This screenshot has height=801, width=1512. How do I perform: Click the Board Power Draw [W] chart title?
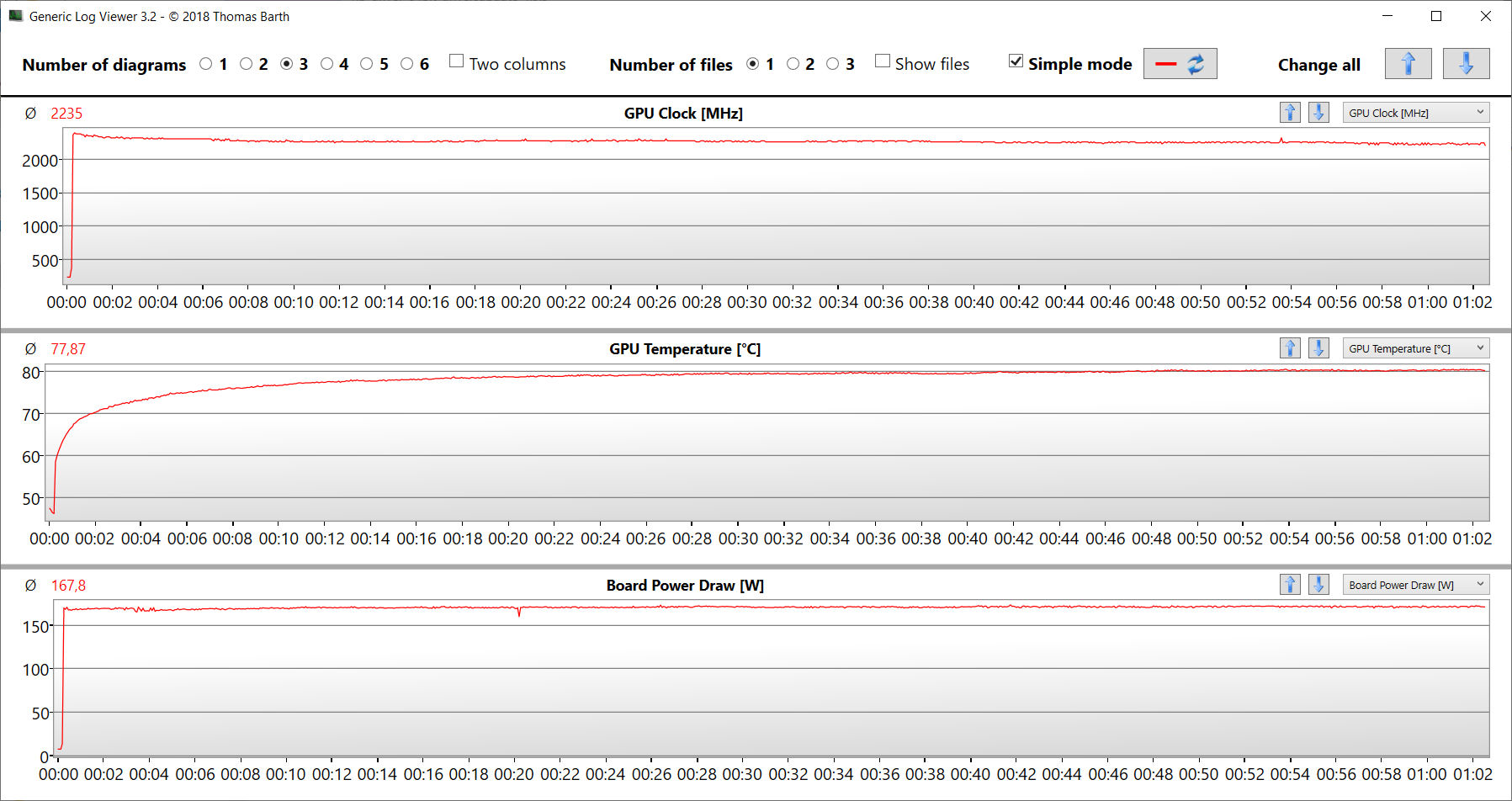pyautogui.click(x=685, y=586)
